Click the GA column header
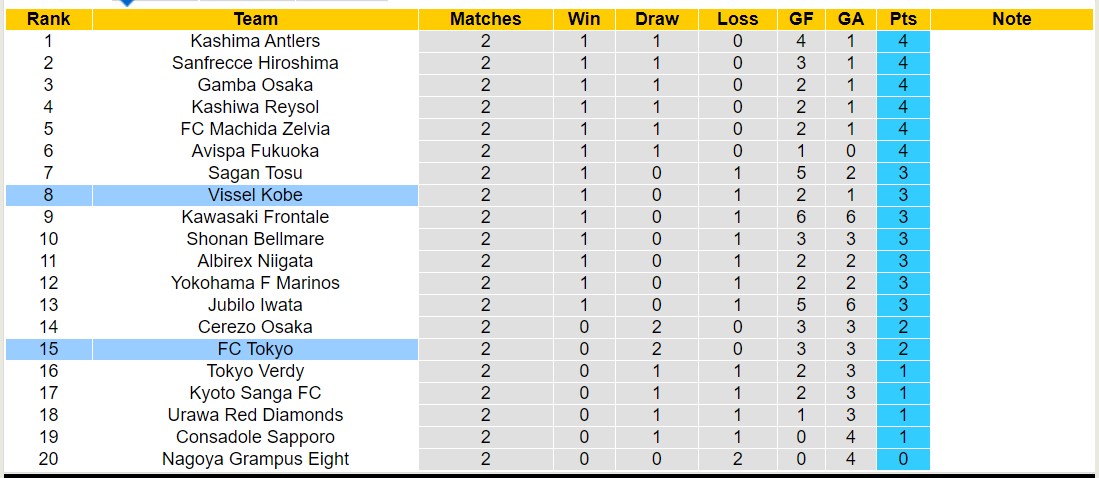The width and height of the screenshot is (1099, 478). point(851,19)
